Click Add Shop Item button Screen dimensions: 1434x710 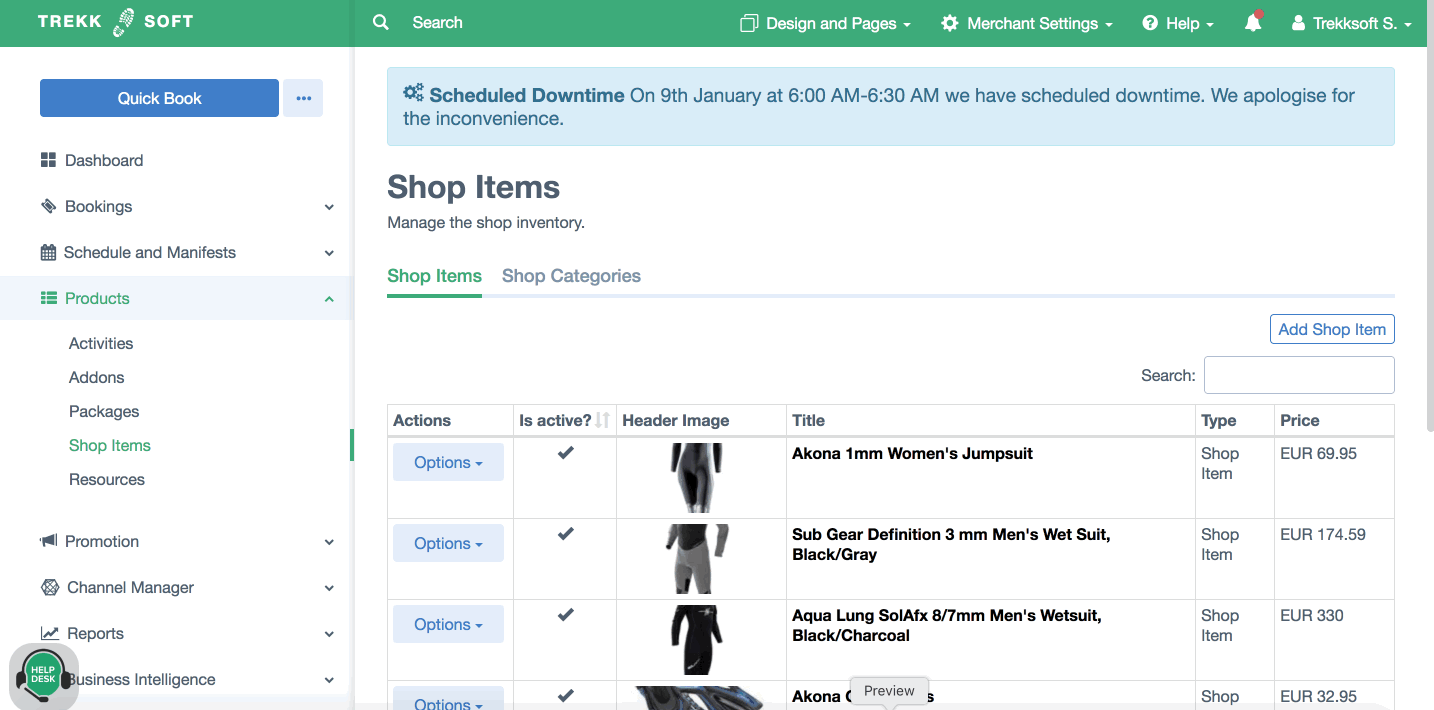1332,329
